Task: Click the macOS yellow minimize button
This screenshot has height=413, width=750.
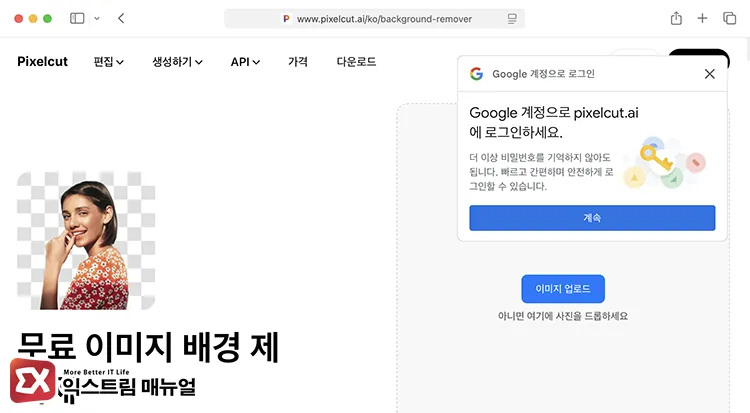Action: [x=33, y=19]
